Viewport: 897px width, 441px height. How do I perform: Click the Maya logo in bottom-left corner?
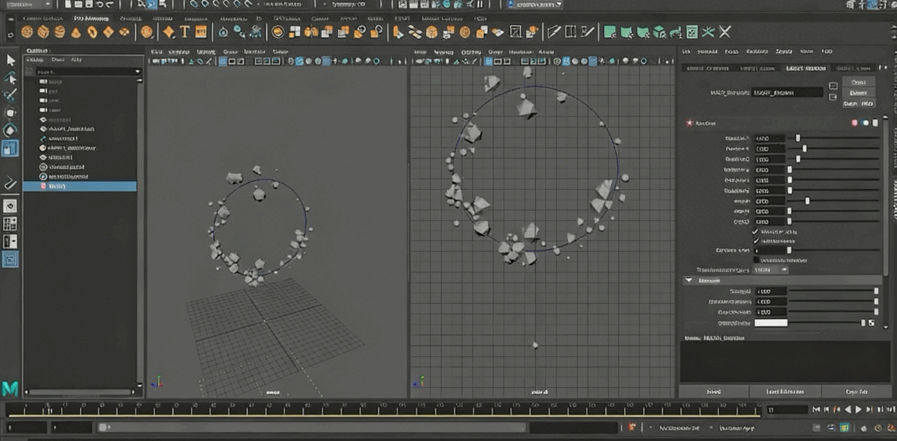tap(11, 388)
